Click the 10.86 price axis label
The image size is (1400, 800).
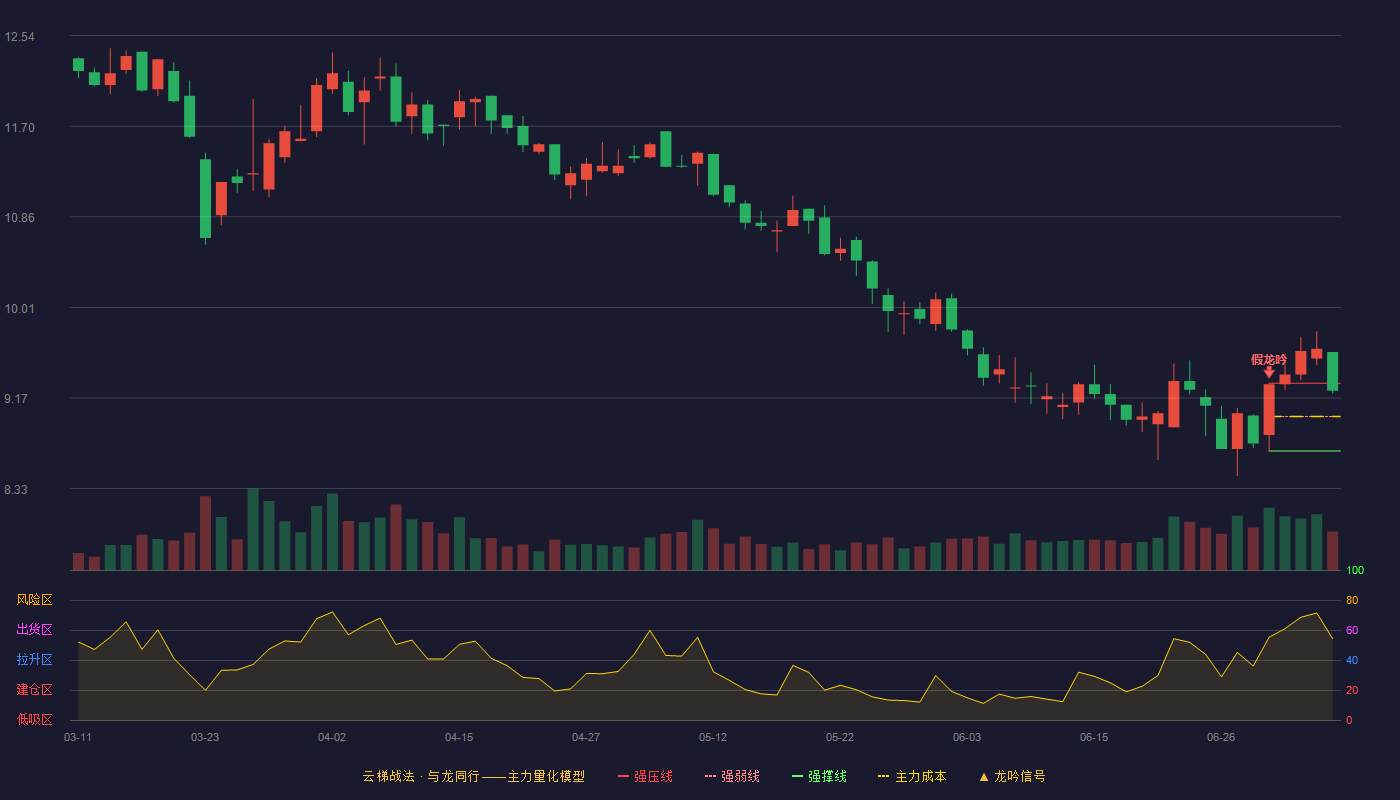click(19, 217)
